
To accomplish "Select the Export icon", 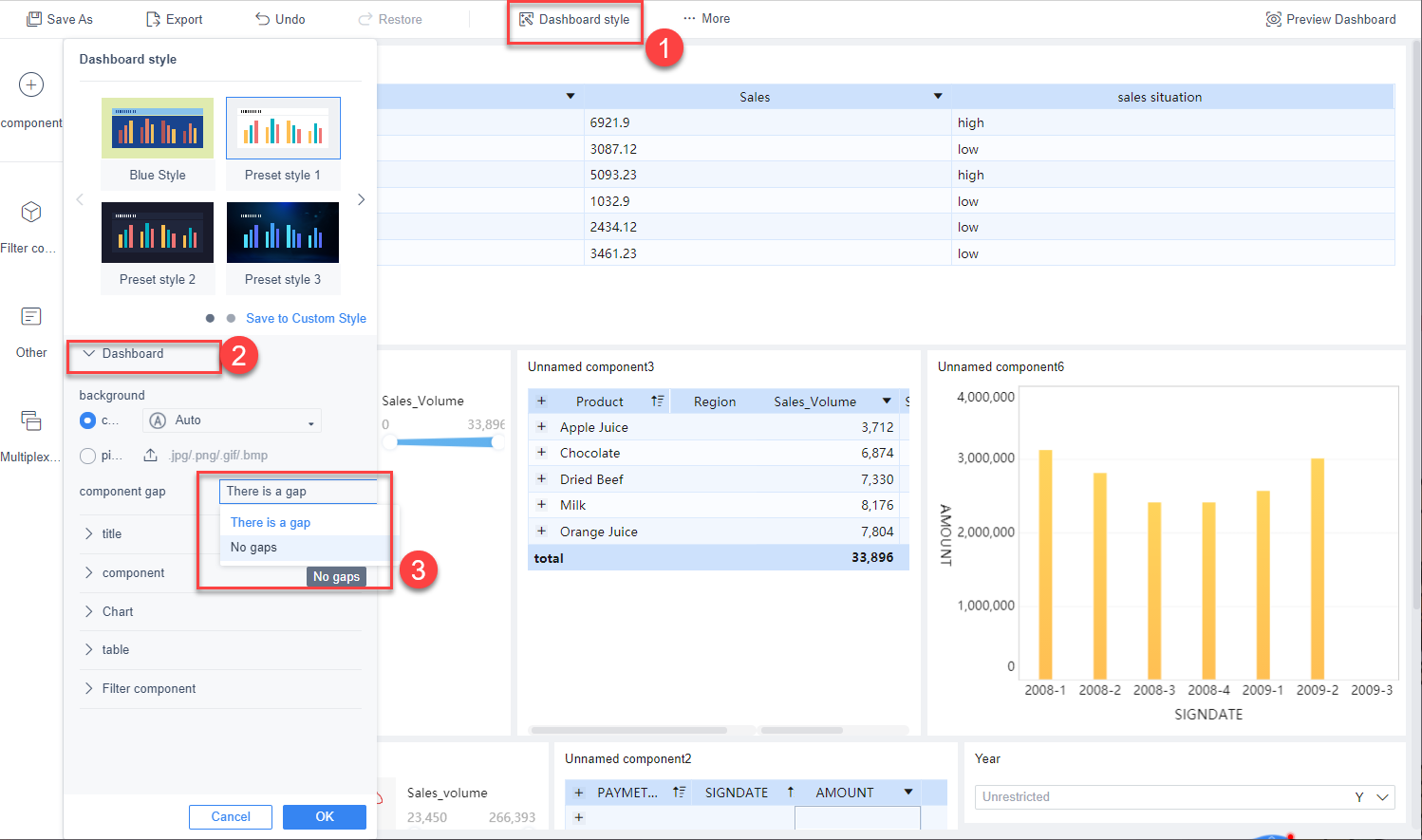I will (154, 18).
